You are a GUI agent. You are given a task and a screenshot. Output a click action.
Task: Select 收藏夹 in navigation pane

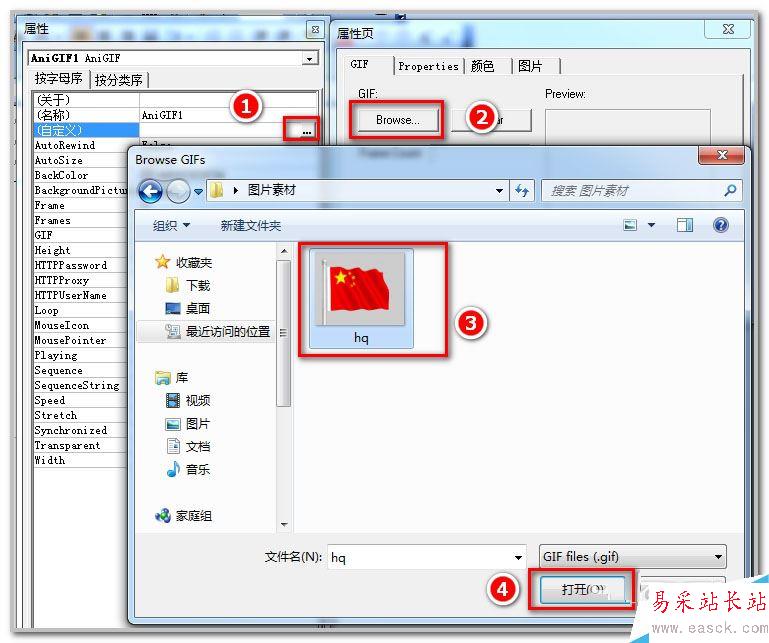click(x=183, y=262)
